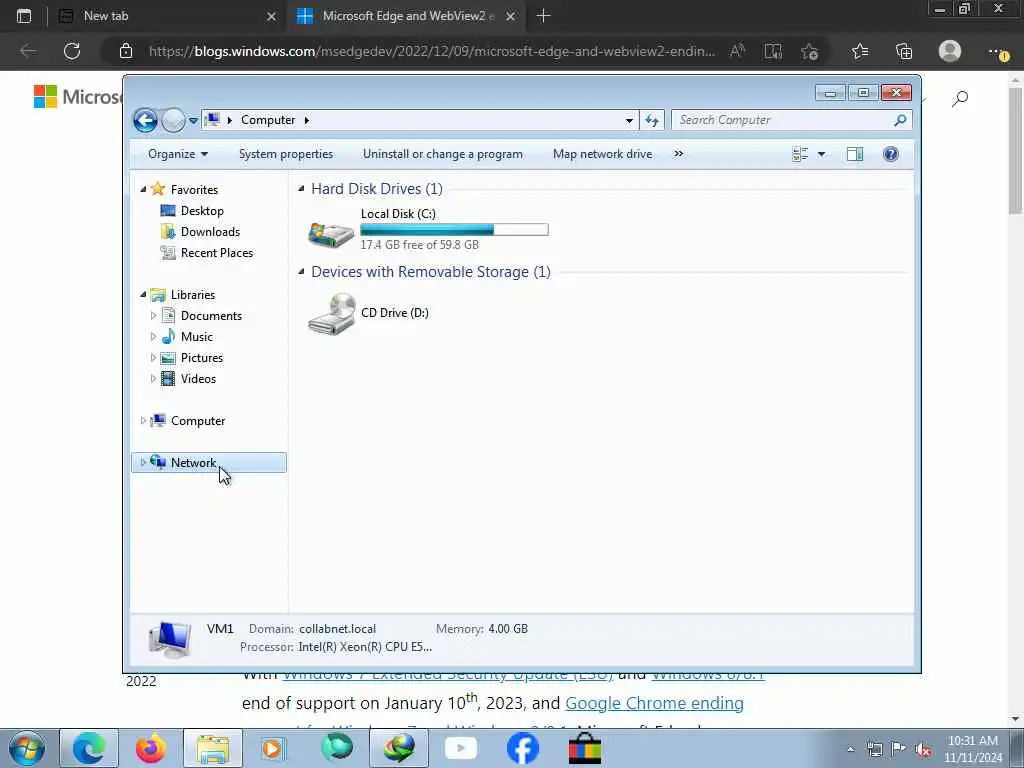Click the Local Disk (C:) usage bar
The height and width of the screenshot is (768, 1024).
[x=455, y=229]
